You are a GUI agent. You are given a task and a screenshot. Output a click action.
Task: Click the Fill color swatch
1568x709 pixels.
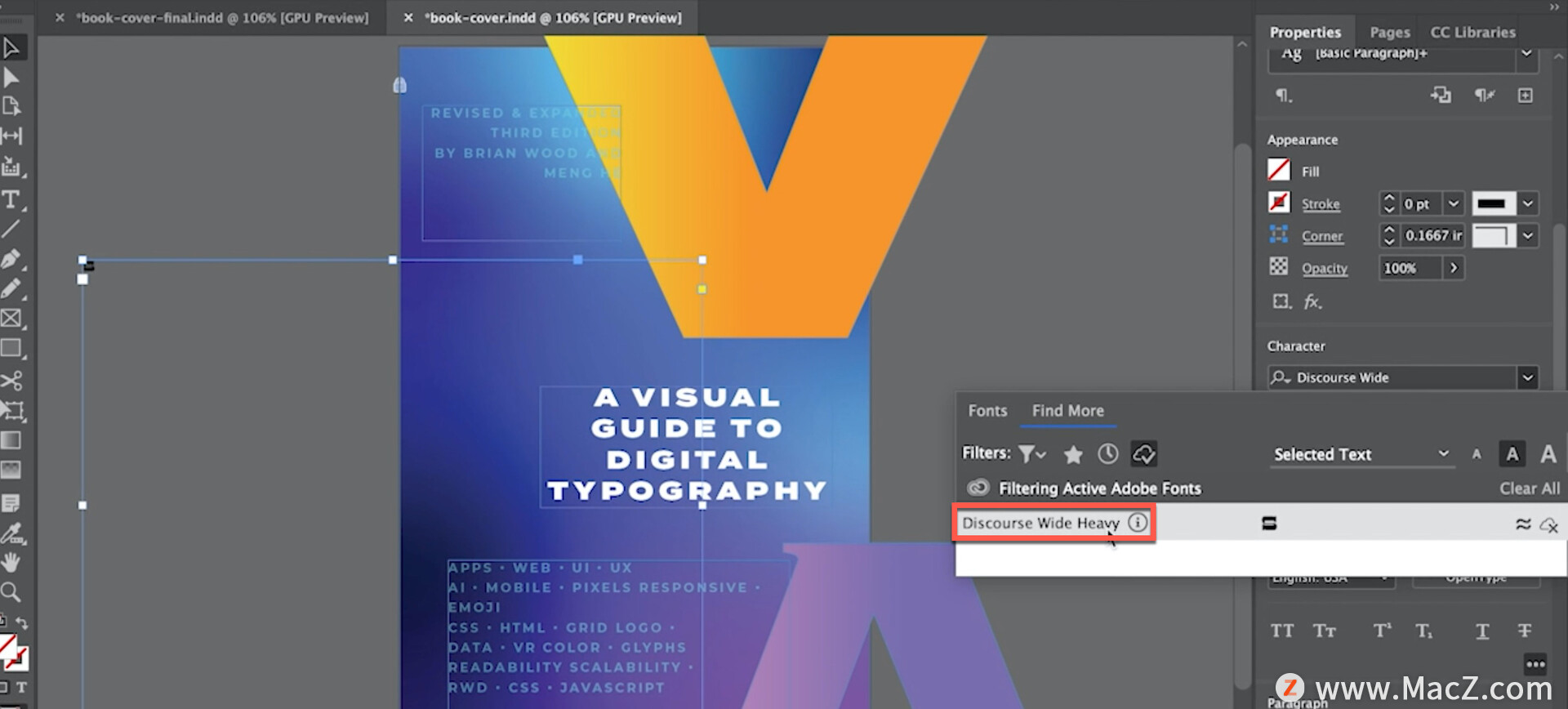1279,170
